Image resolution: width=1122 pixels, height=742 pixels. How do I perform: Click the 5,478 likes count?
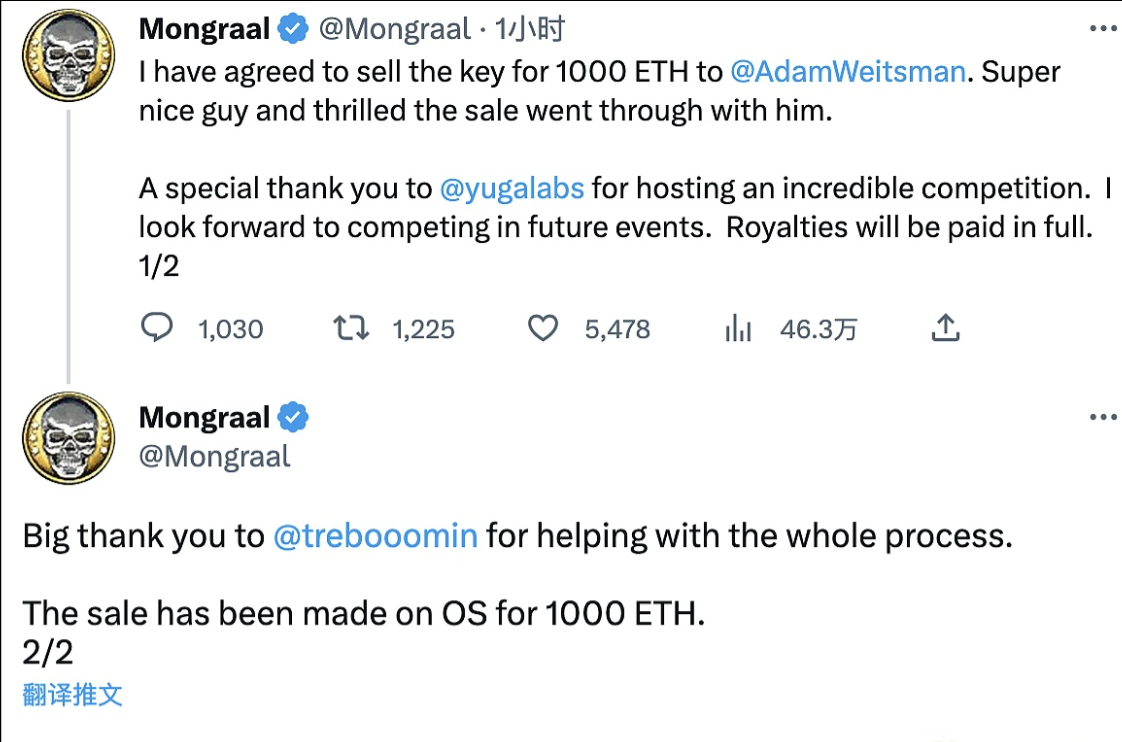click(x=617, y=329)
